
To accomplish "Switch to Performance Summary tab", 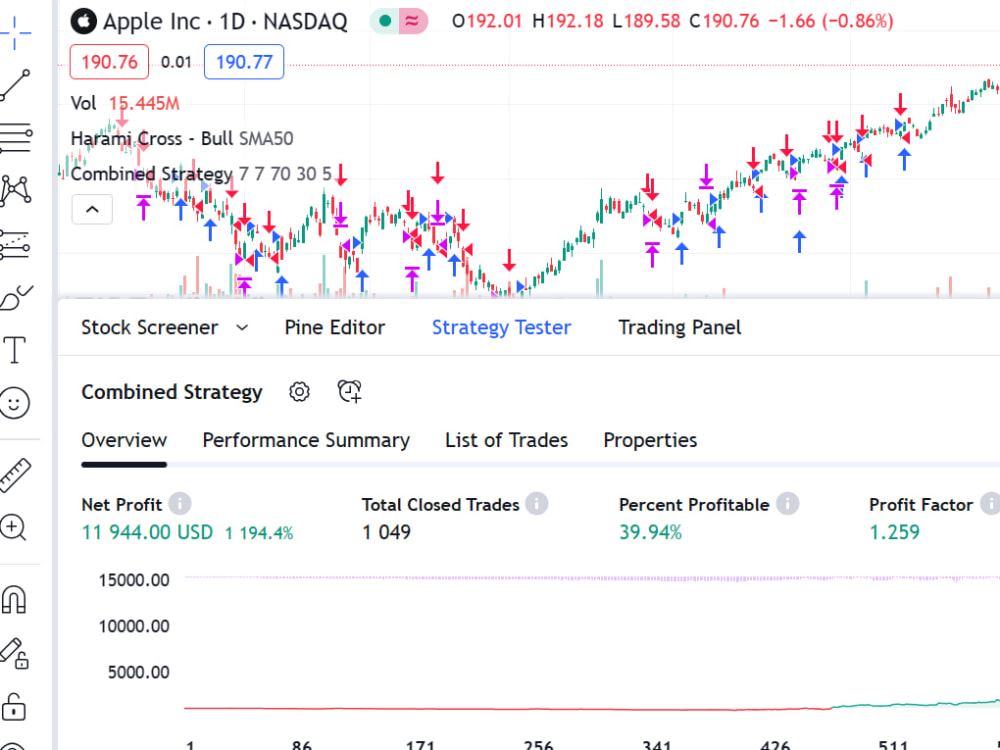I will 306,440.
